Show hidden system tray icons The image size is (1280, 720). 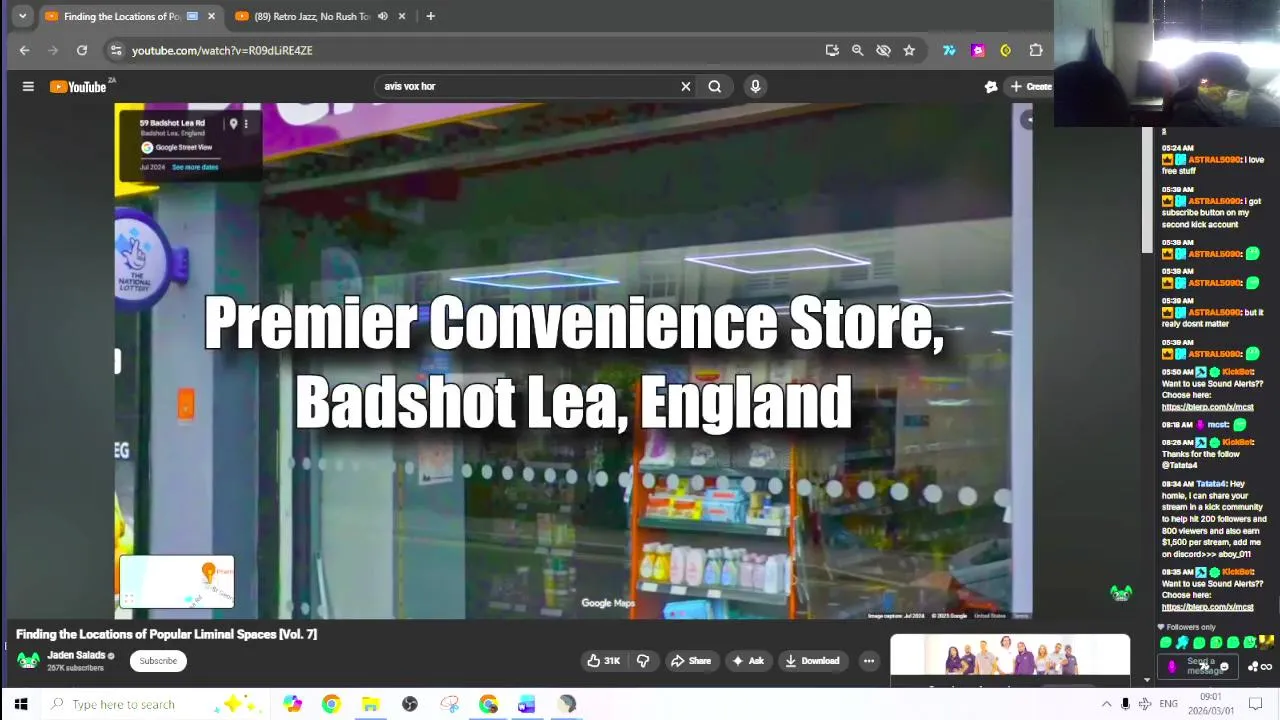click(1106, 704)
